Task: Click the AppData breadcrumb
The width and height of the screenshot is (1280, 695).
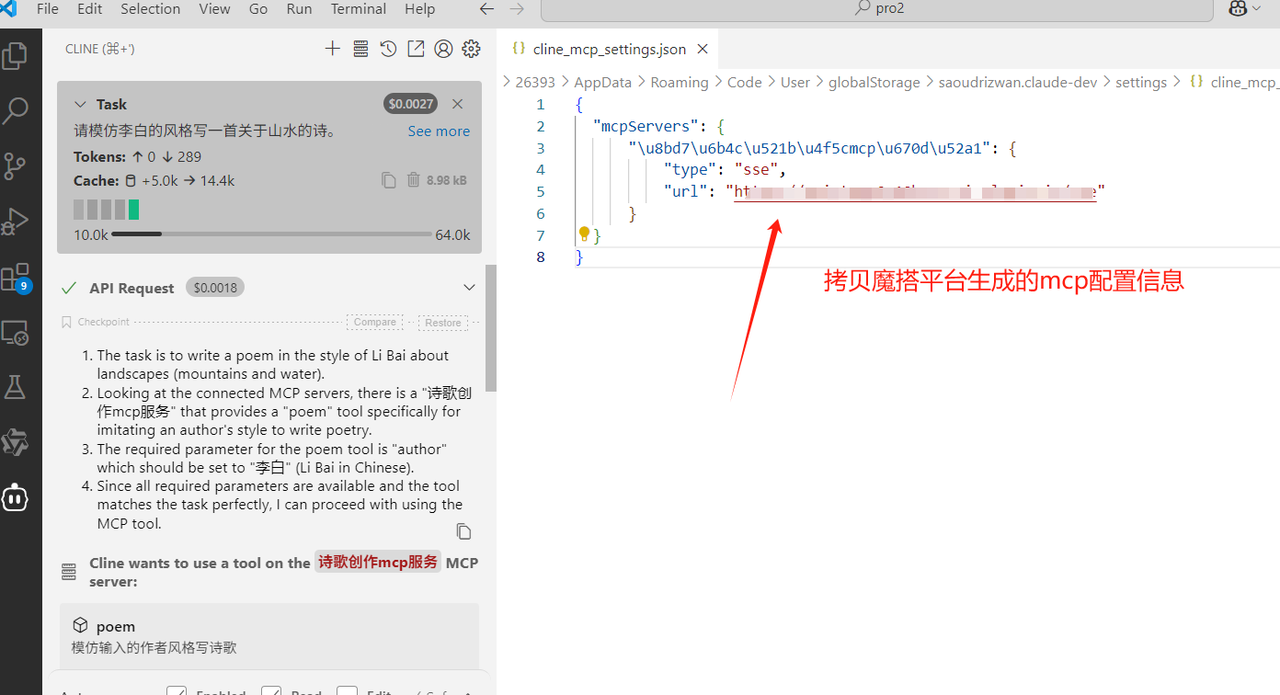Action: [x=602, y=82]
